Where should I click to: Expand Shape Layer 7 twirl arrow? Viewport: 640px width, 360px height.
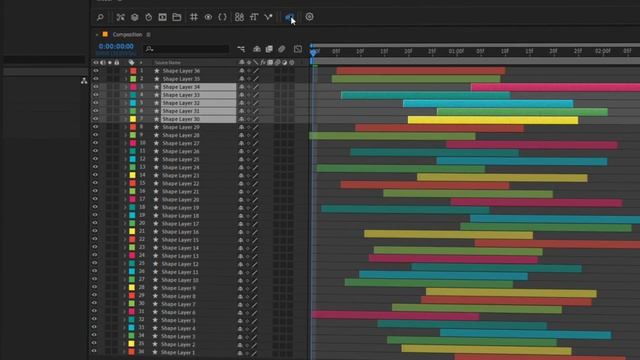[125, 304]
